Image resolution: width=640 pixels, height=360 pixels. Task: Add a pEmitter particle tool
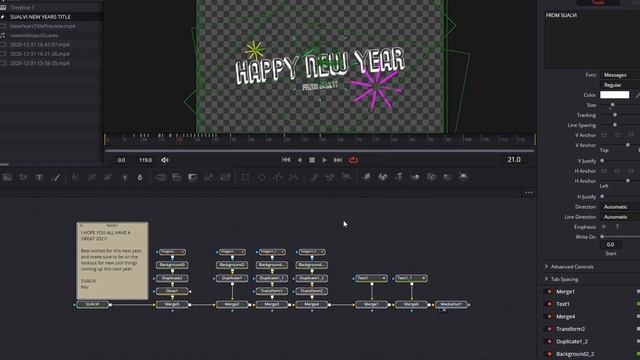pyautogui.click(x=314, y=177)
